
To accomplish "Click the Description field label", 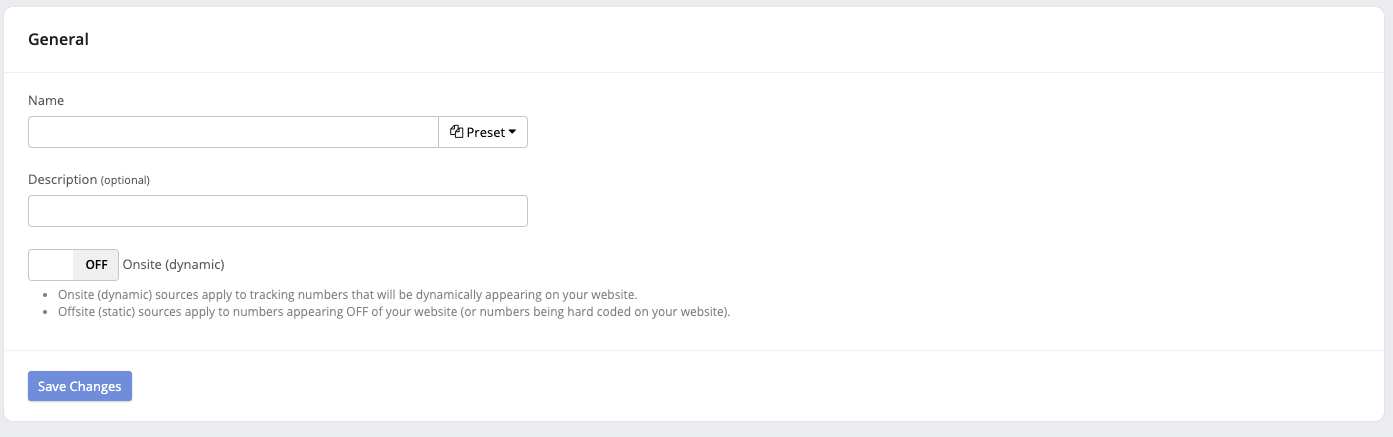I will (x=63, y=179).
